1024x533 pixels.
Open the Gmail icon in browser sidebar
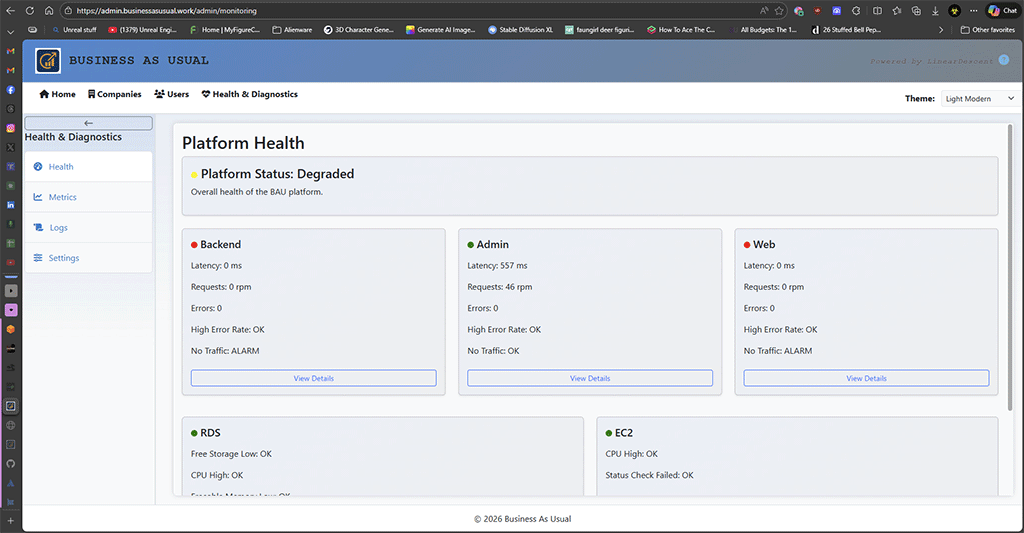11,71
